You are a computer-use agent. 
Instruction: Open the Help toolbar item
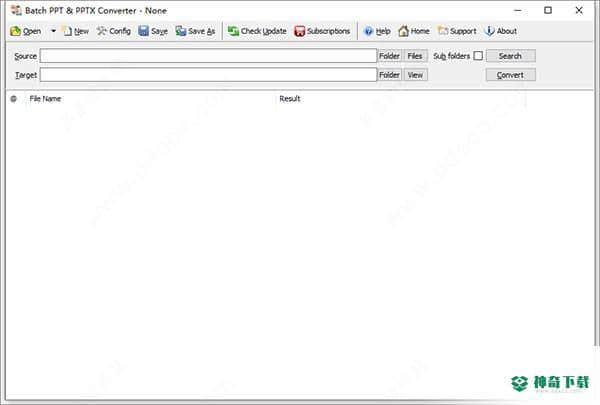(377, 31)
